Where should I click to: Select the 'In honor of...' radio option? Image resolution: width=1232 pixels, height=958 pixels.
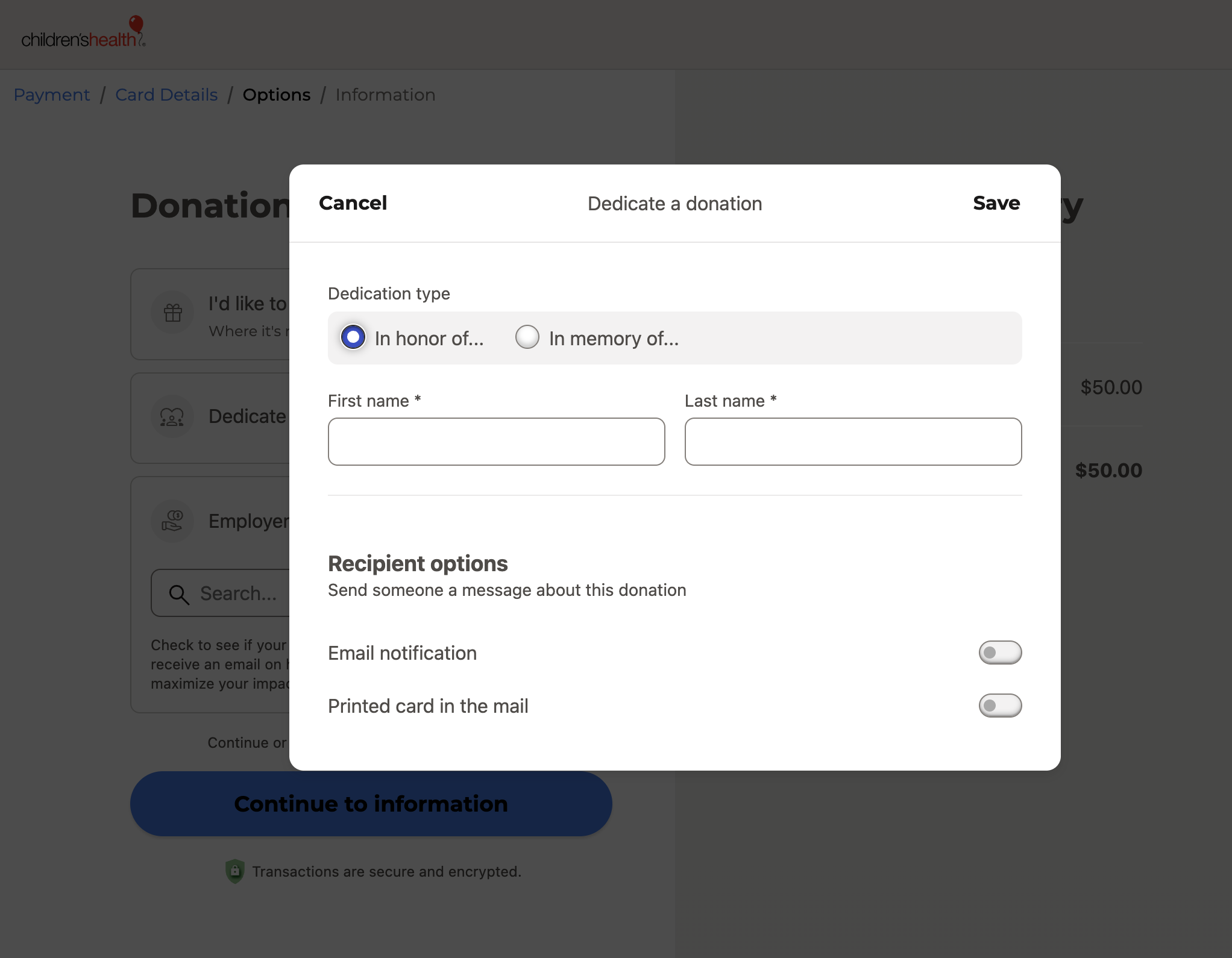pyautogui.click(x=353, y=337)
